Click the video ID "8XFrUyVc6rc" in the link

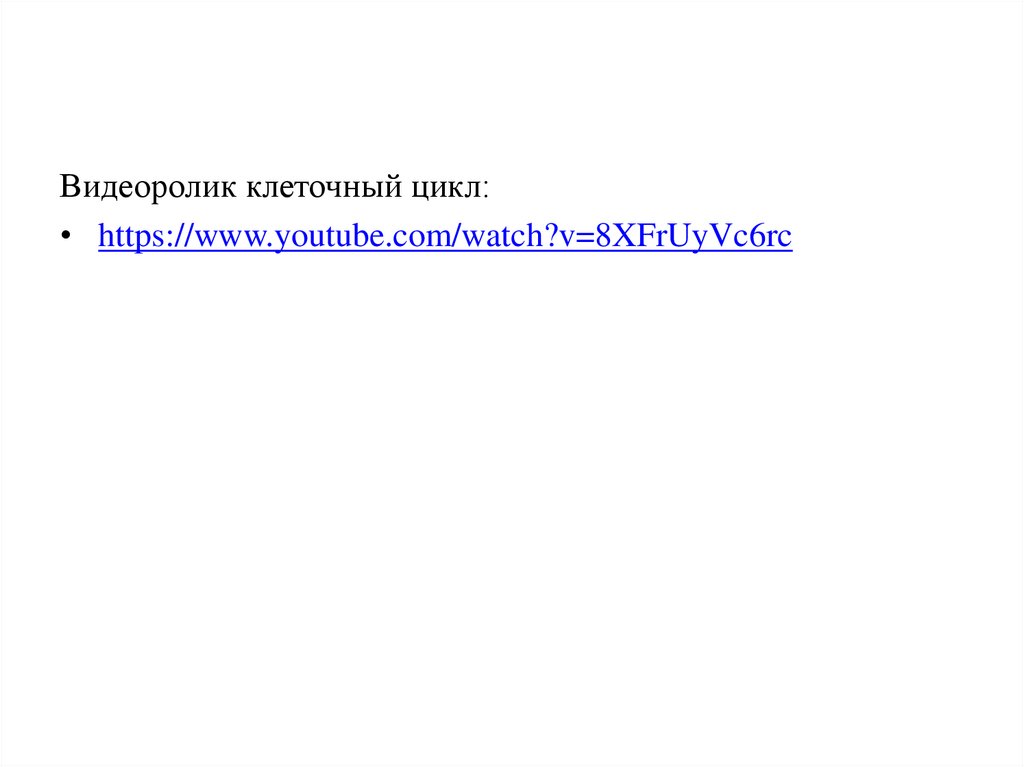(x=694, y=236)
